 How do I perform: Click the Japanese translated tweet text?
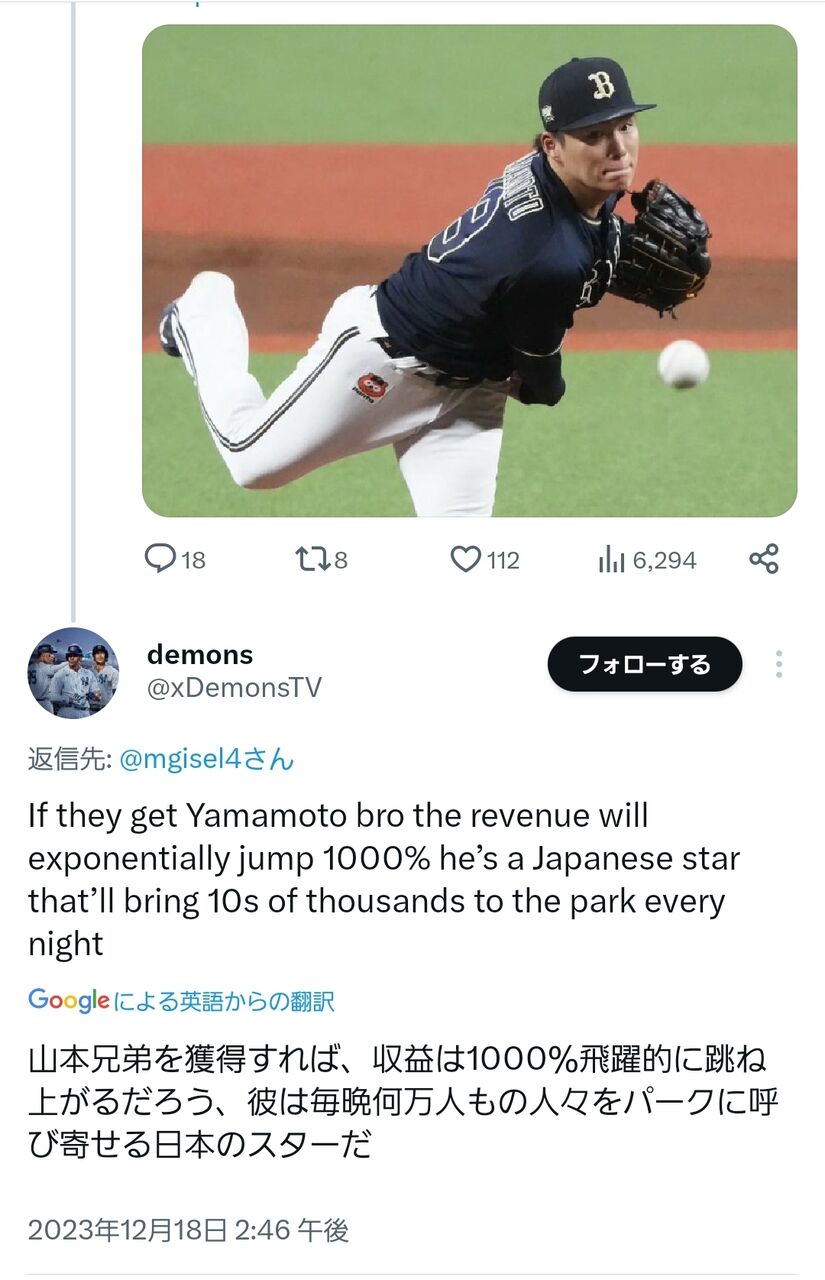[403, 1101]
